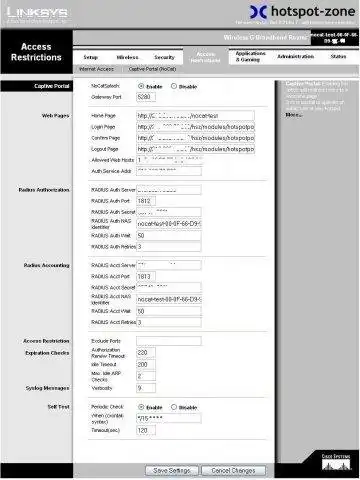
Task: Click the RADIUS Auth Server field
Action: point(169,190)
